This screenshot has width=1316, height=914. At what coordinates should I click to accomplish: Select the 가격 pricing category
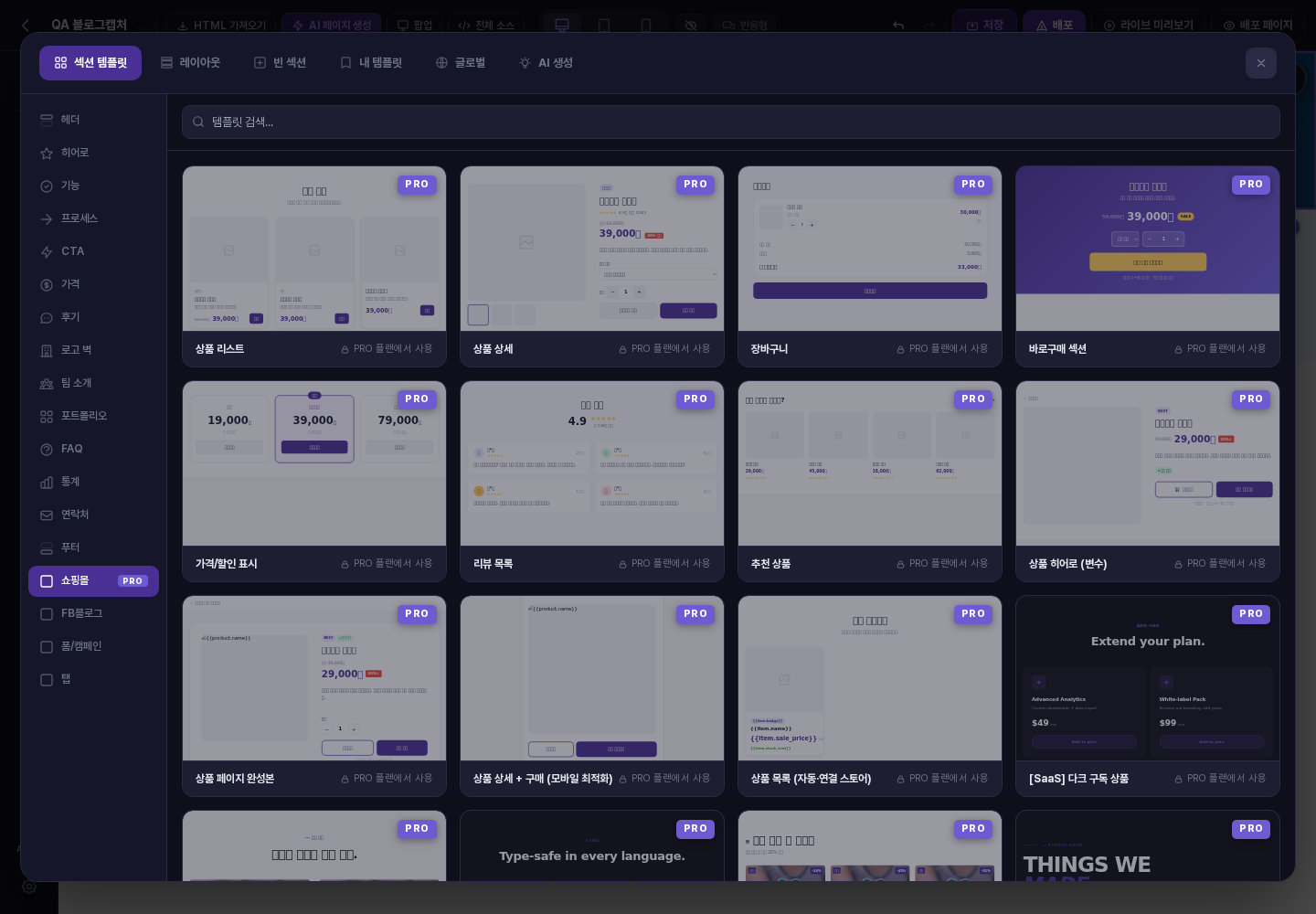click(93, 284)
